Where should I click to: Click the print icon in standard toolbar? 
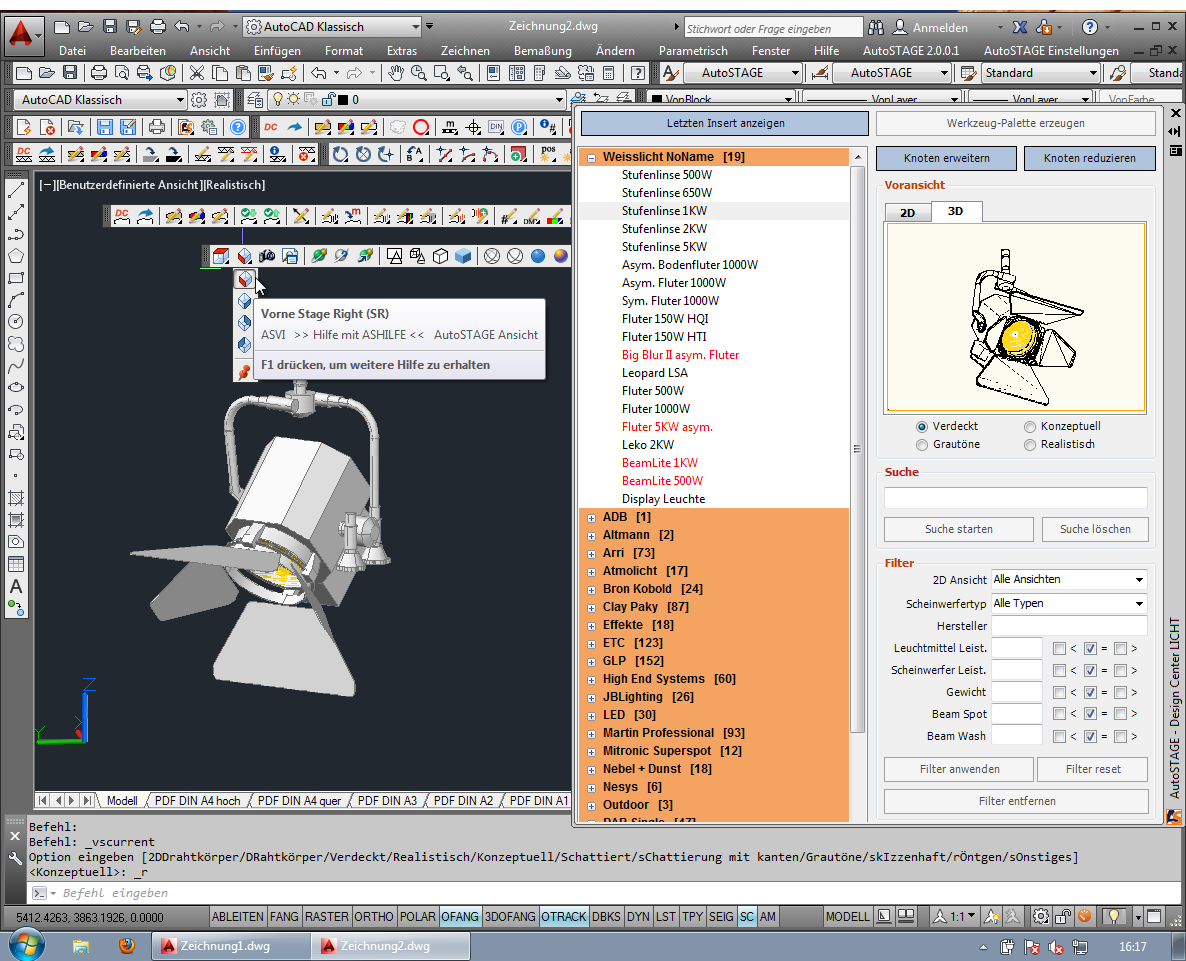[x=99, y=72]
